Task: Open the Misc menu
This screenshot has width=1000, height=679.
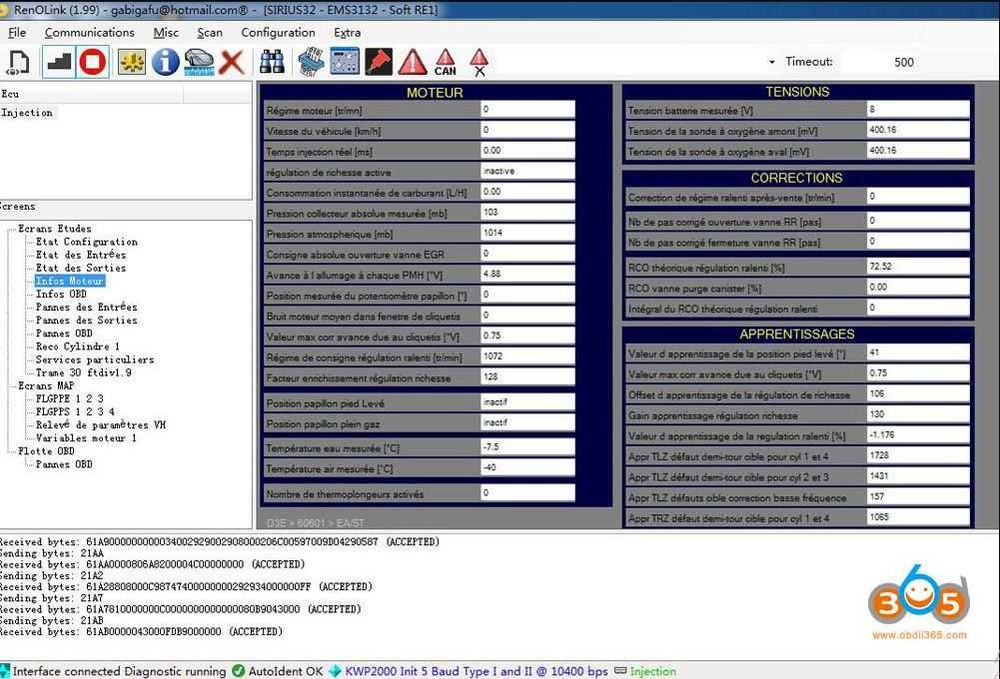Action: pos(166,33)
